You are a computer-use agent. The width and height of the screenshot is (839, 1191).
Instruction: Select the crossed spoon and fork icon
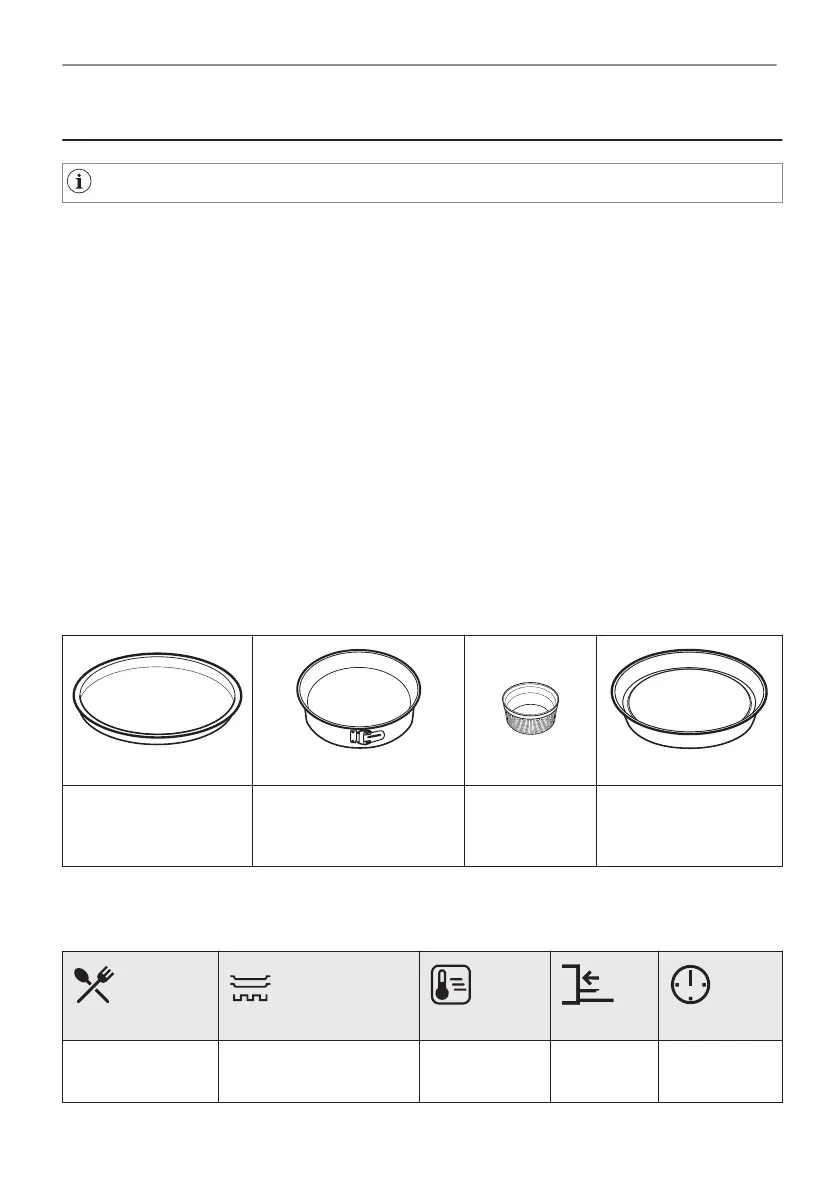93,985
